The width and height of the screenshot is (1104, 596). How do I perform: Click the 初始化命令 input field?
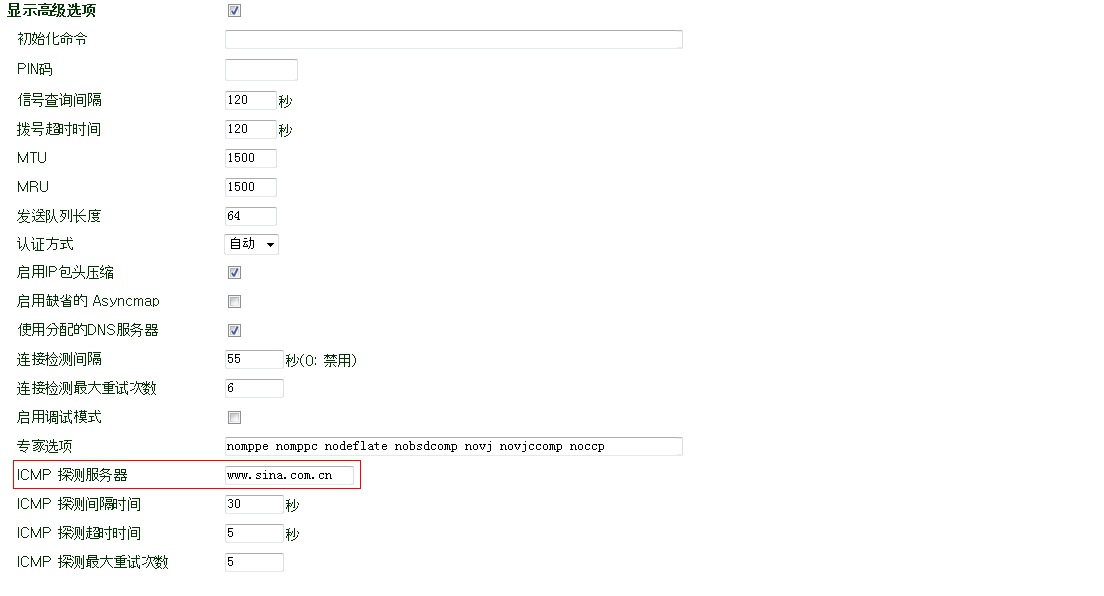[x=453, y=40]
